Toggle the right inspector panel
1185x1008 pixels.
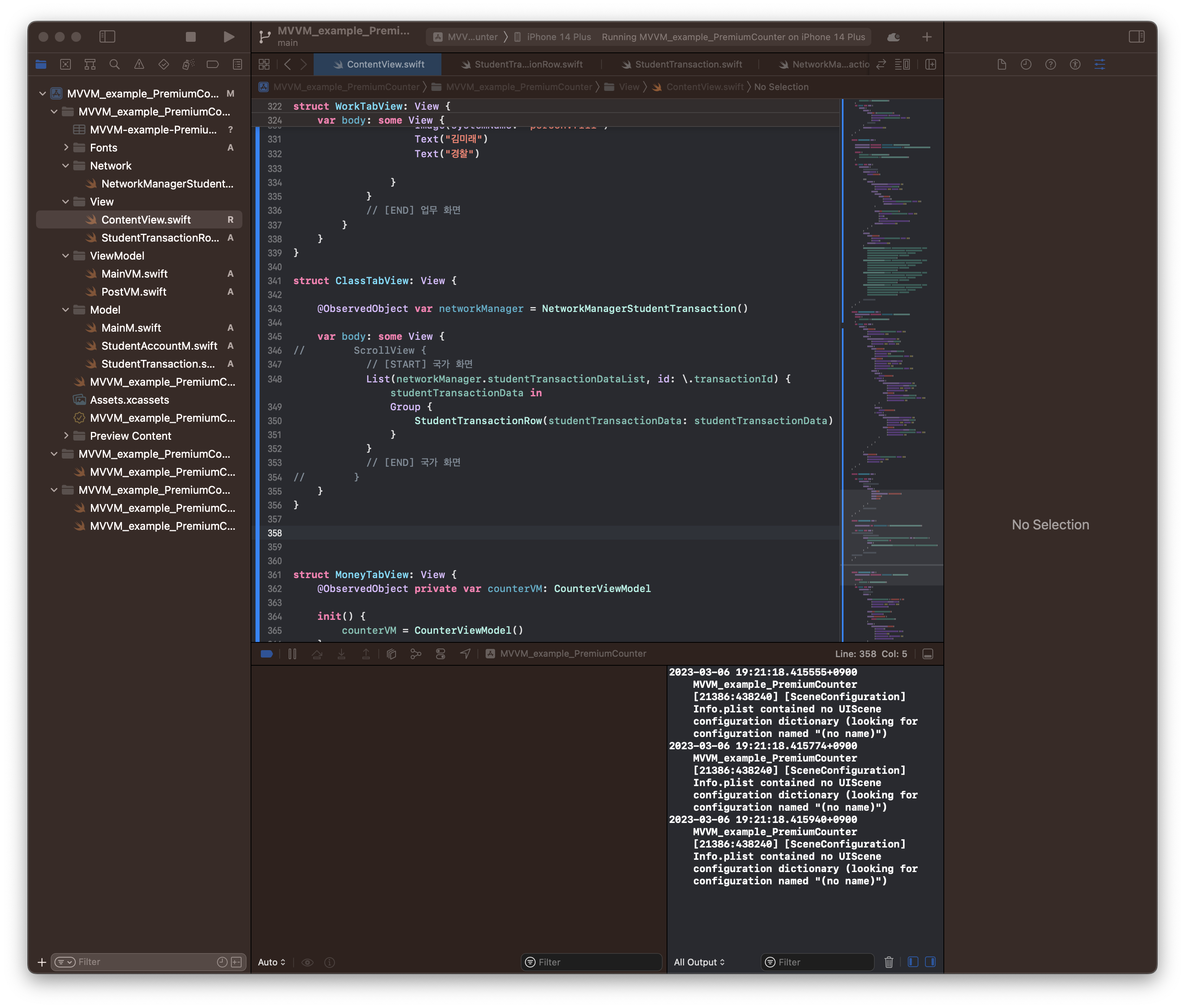coord(1136,36)
